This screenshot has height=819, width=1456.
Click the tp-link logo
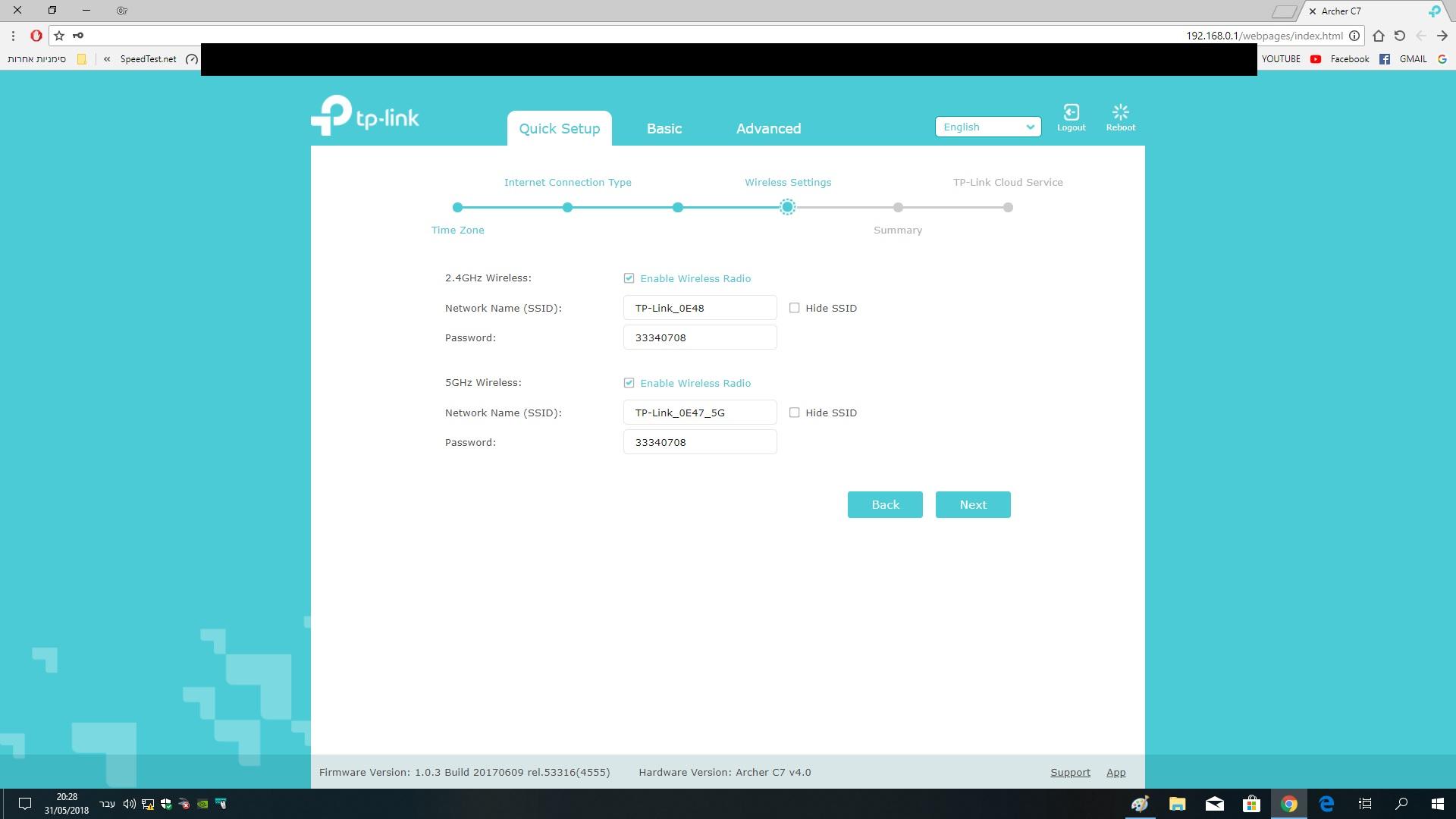[x=365, y=116]
